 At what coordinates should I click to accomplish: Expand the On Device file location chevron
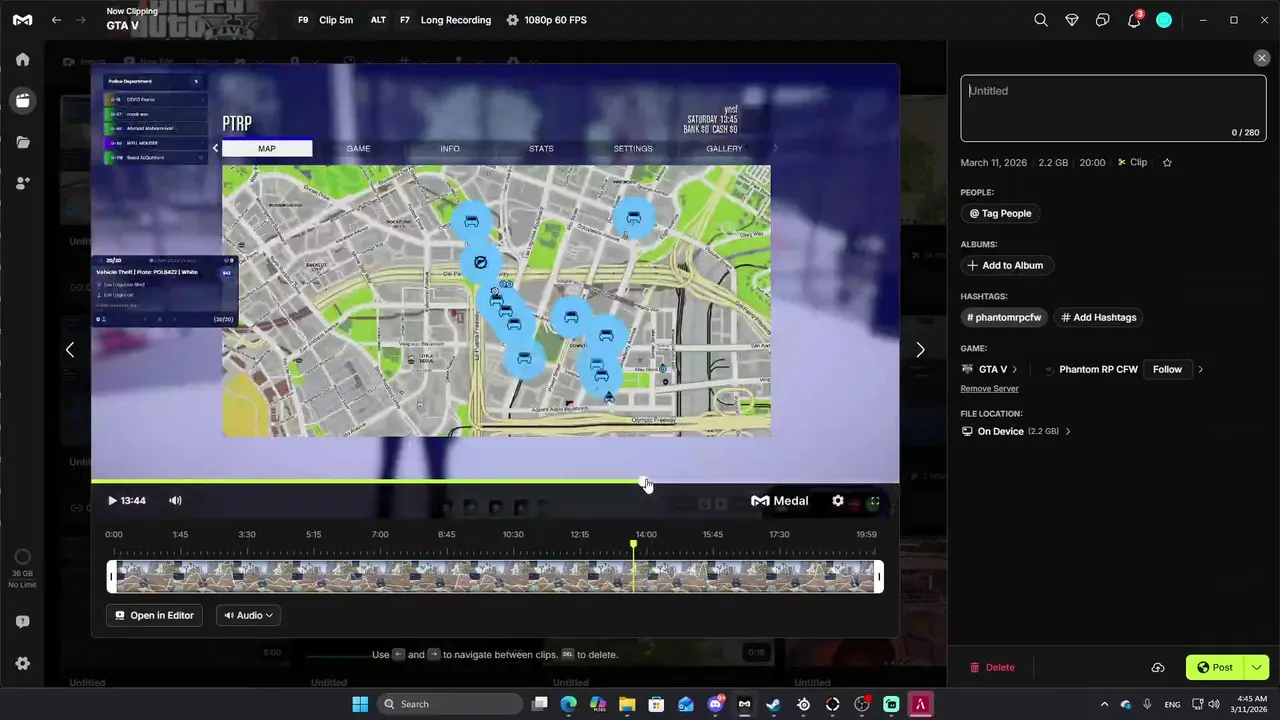click(1067, 432)
